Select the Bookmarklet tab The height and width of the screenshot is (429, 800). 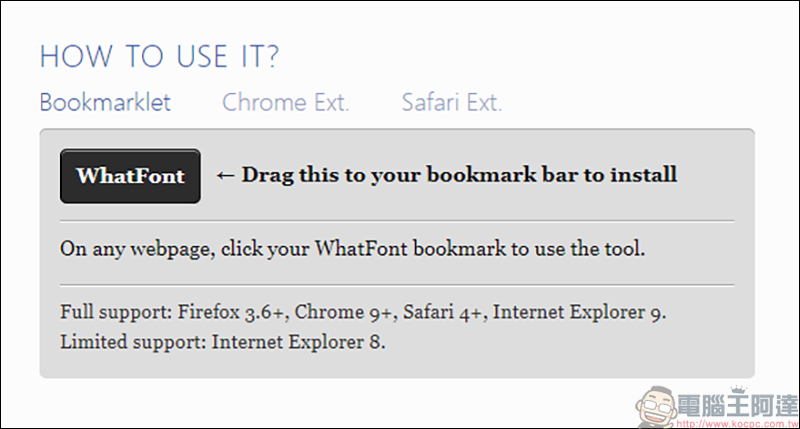pos(105,103)
